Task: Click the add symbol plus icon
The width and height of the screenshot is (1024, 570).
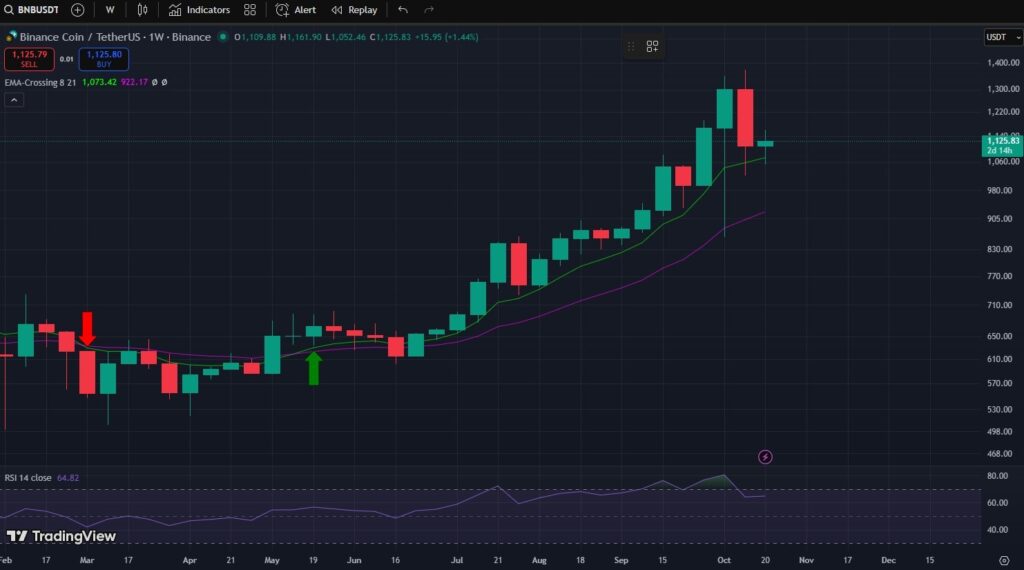Action: tap(78, 10)
